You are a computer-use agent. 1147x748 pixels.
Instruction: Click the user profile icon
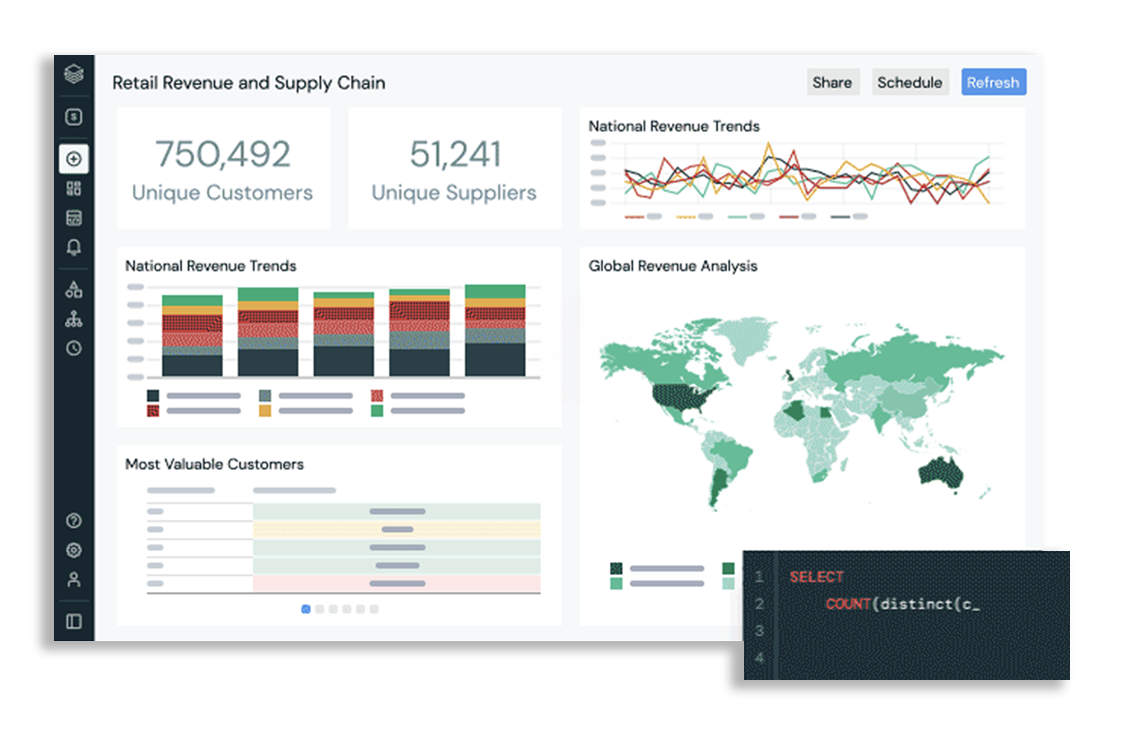pos(74,580)
